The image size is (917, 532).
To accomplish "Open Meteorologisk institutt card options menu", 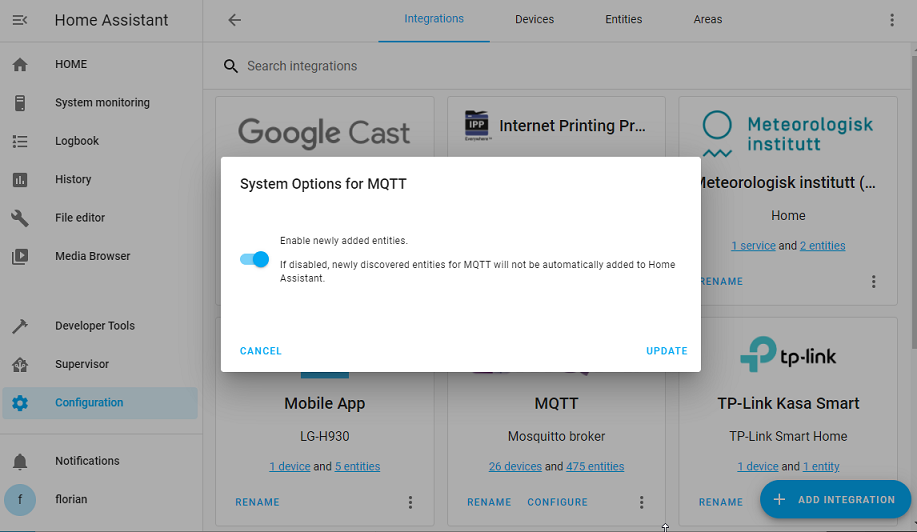I will click(874, 282).
